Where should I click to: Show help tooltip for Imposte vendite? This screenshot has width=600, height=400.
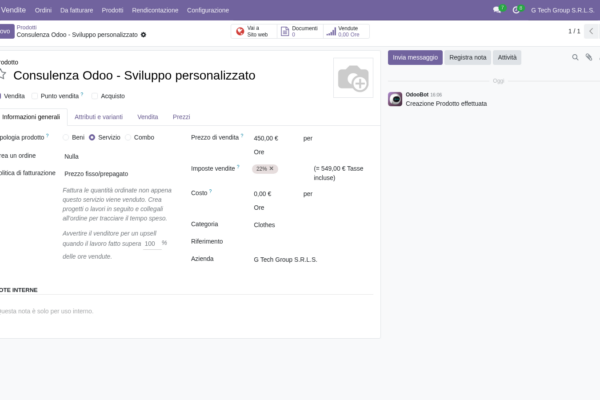(x=238, y=167)
